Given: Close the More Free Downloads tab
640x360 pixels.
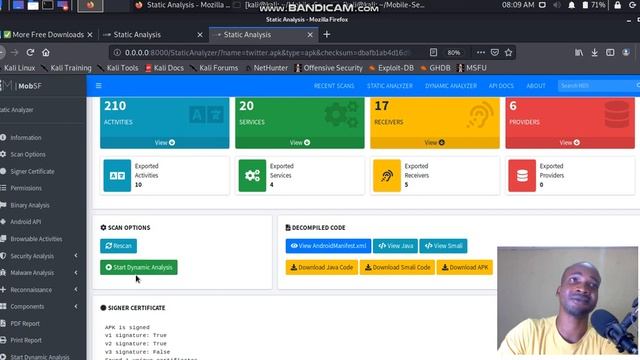Looking at the screenshot, I should pyautogui.click(x=90, y=35).
